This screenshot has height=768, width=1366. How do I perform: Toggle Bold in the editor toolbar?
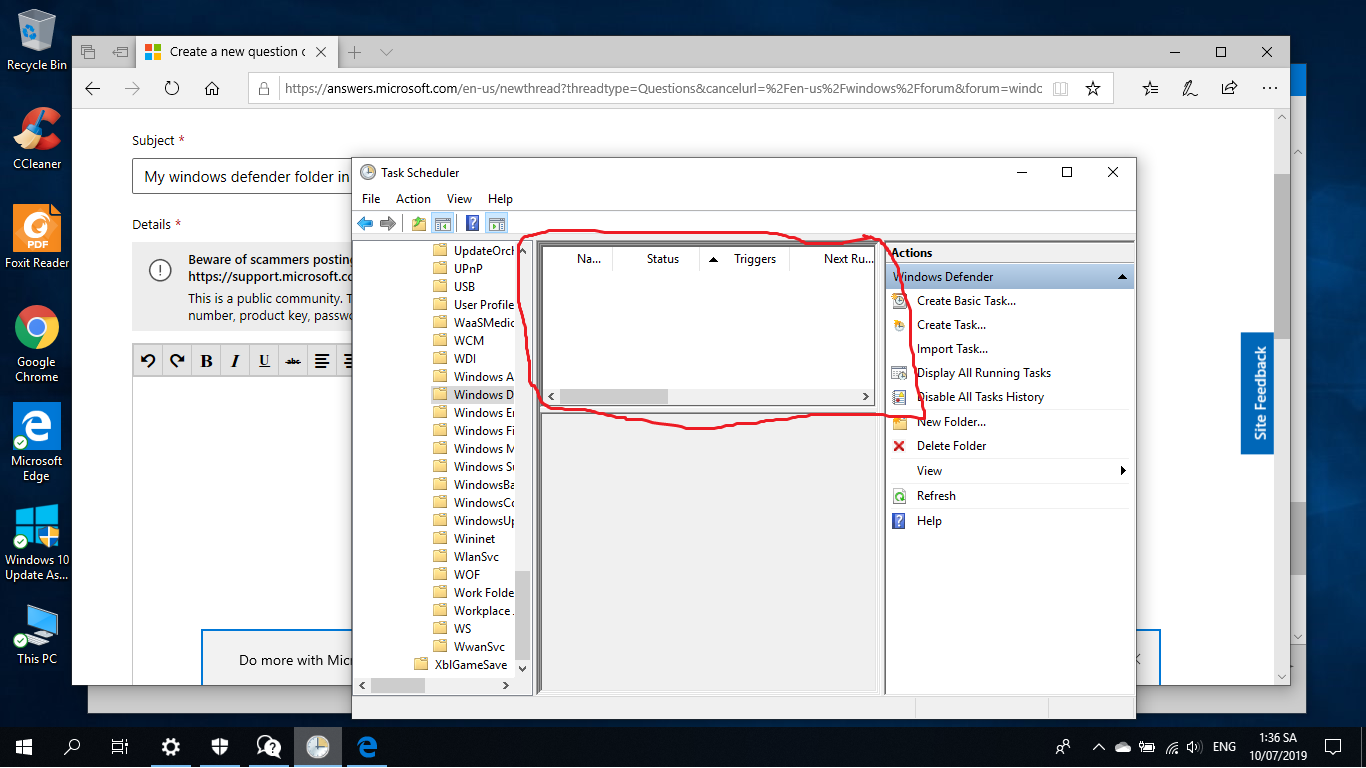pyautogui.click(x=207, y=361)
